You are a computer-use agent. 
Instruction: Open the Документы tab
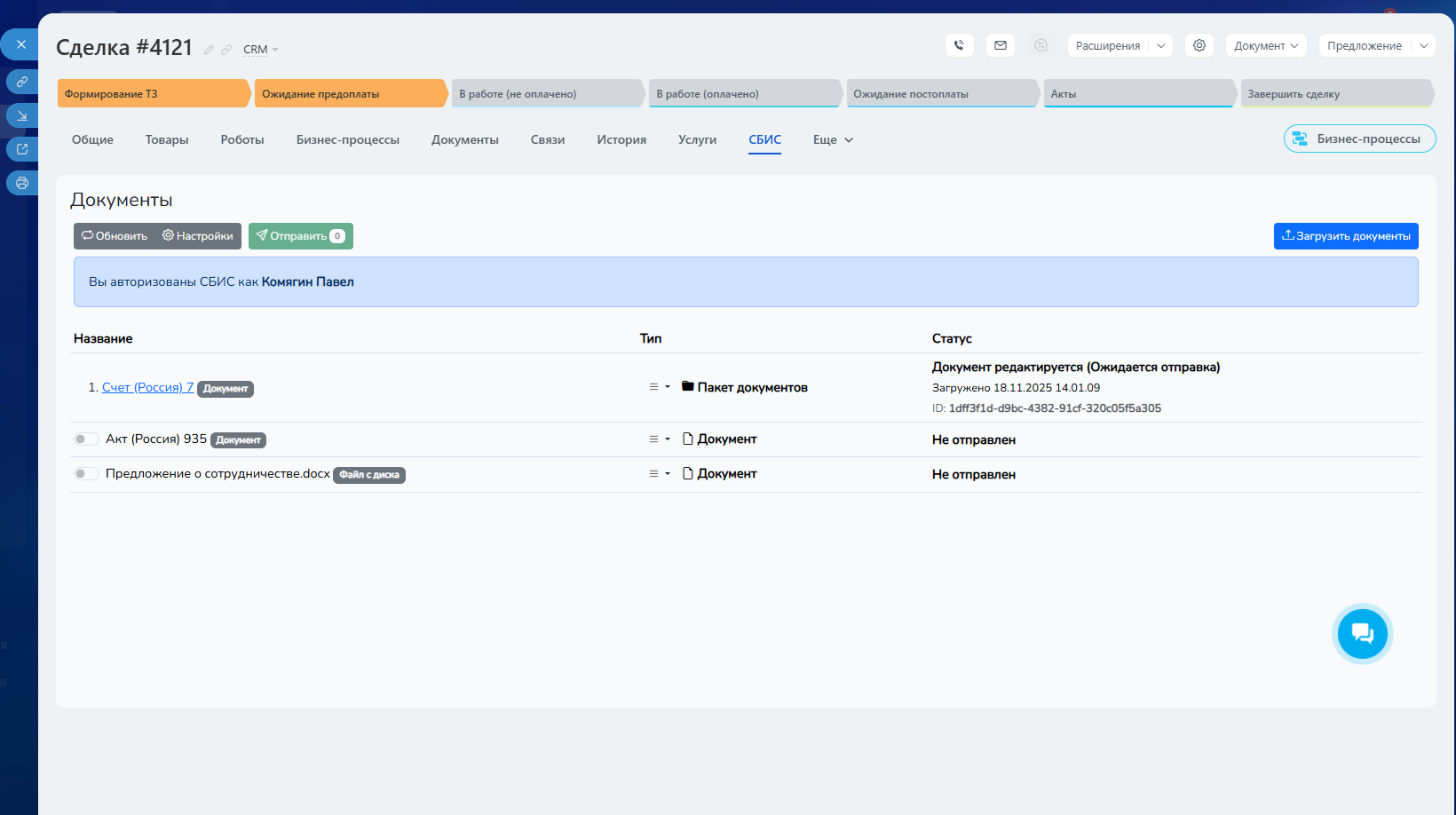[x=465, y=139]
